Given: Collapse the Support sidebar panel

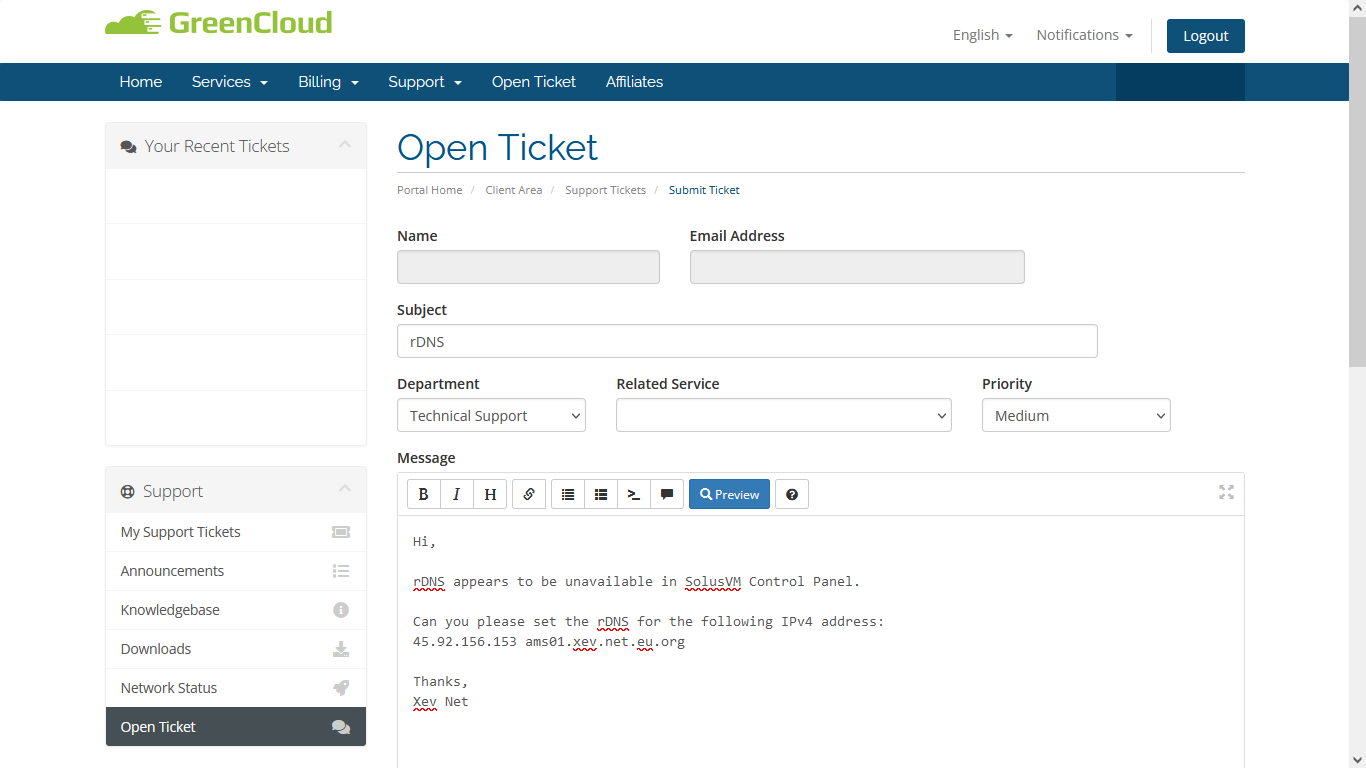Looking at the screenshot, I should click(x=344, y=490).
